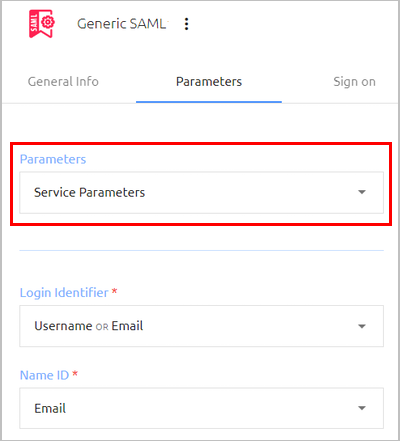Click the arrow in Username or Email field
Image resolution: width=400 pixels, height=441 pixels.
[362, 326]
